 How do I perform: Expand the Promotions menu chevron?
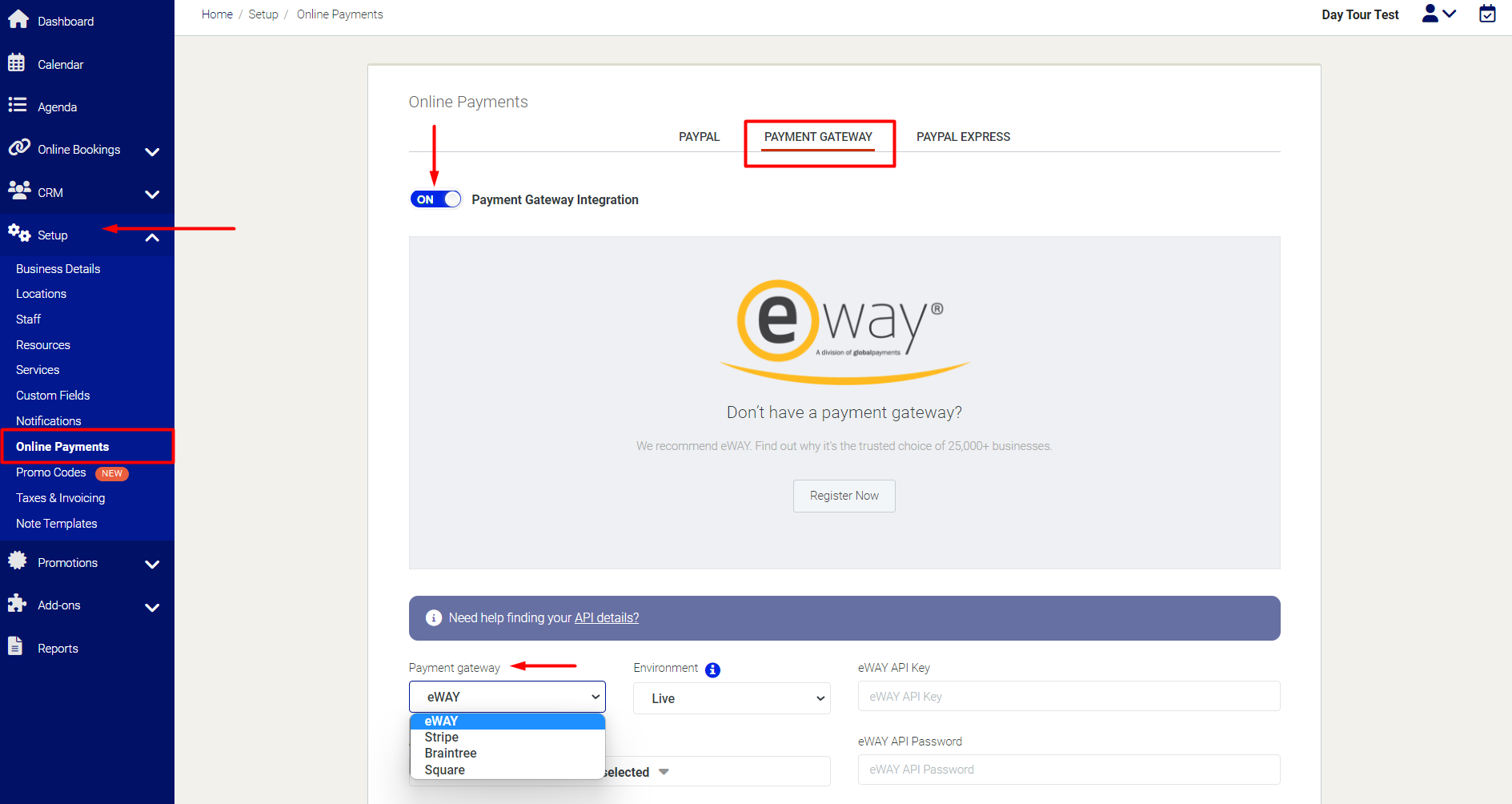(152, 565)
